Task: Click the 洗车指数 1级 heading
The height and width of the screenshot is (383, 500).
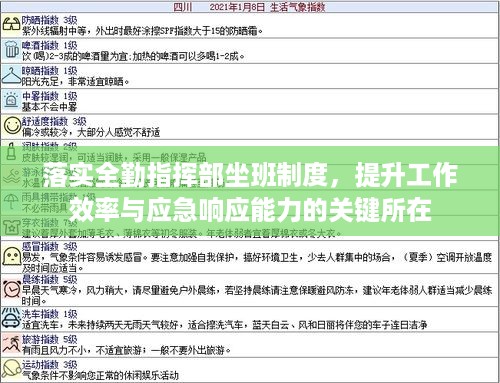Action: [49, 314]
